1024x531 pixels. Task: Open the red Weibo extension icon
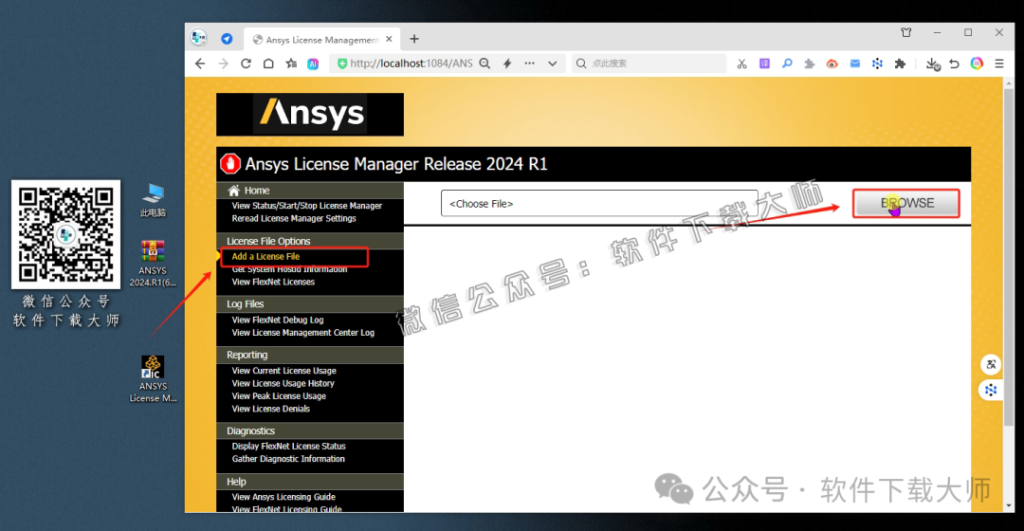[832, 63]
